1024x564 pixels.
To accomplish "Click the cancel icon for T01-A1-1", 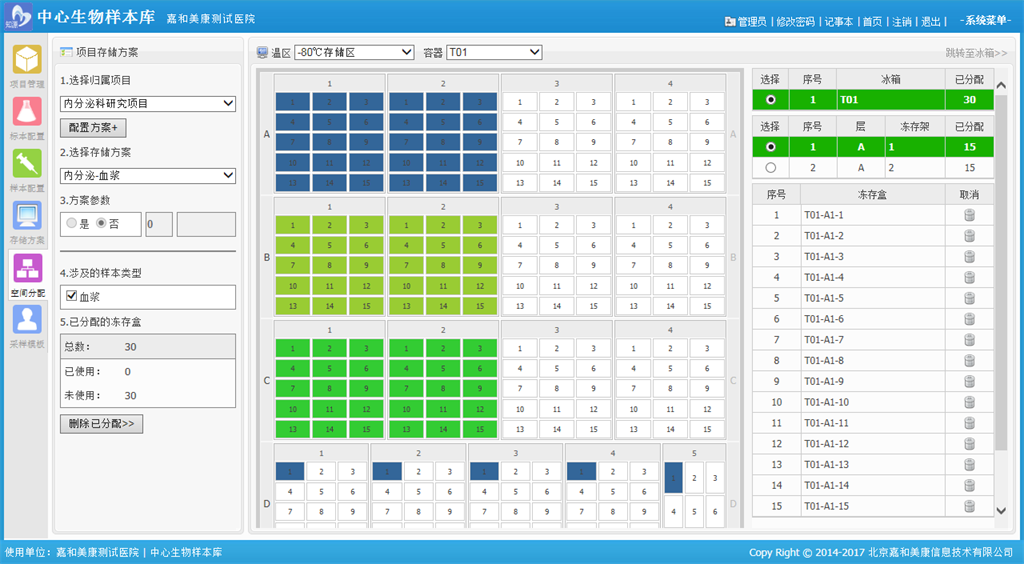I will click(x=968, y=215).
